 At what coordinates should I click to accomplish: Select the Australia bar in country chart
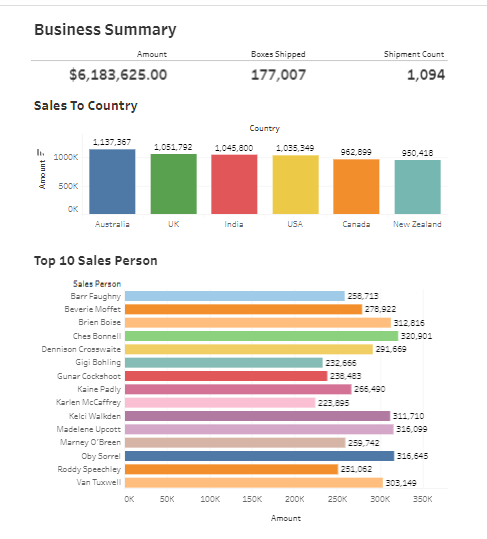coord(112,182)
